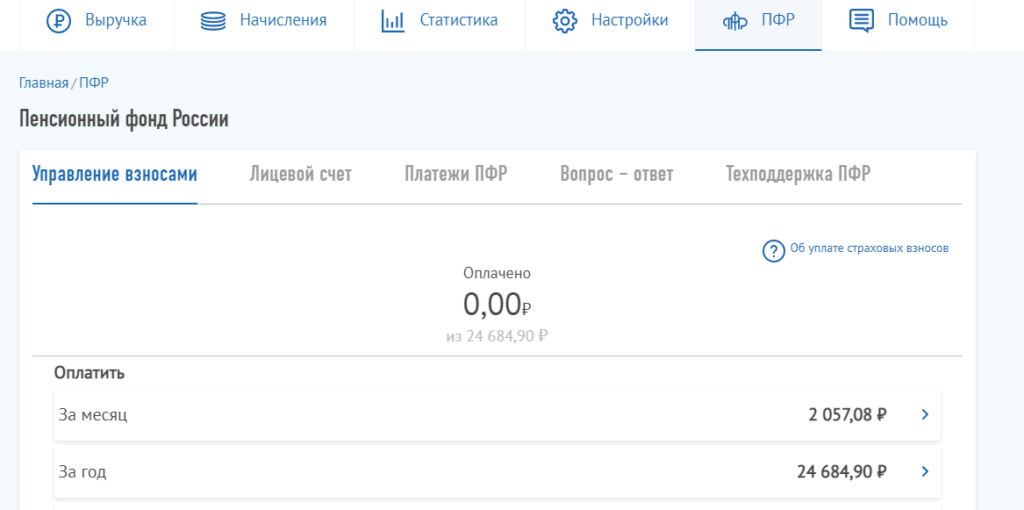Click the ruble icon next to Выручка
This screenshot has height=510, width=1024.
(60, 21)
